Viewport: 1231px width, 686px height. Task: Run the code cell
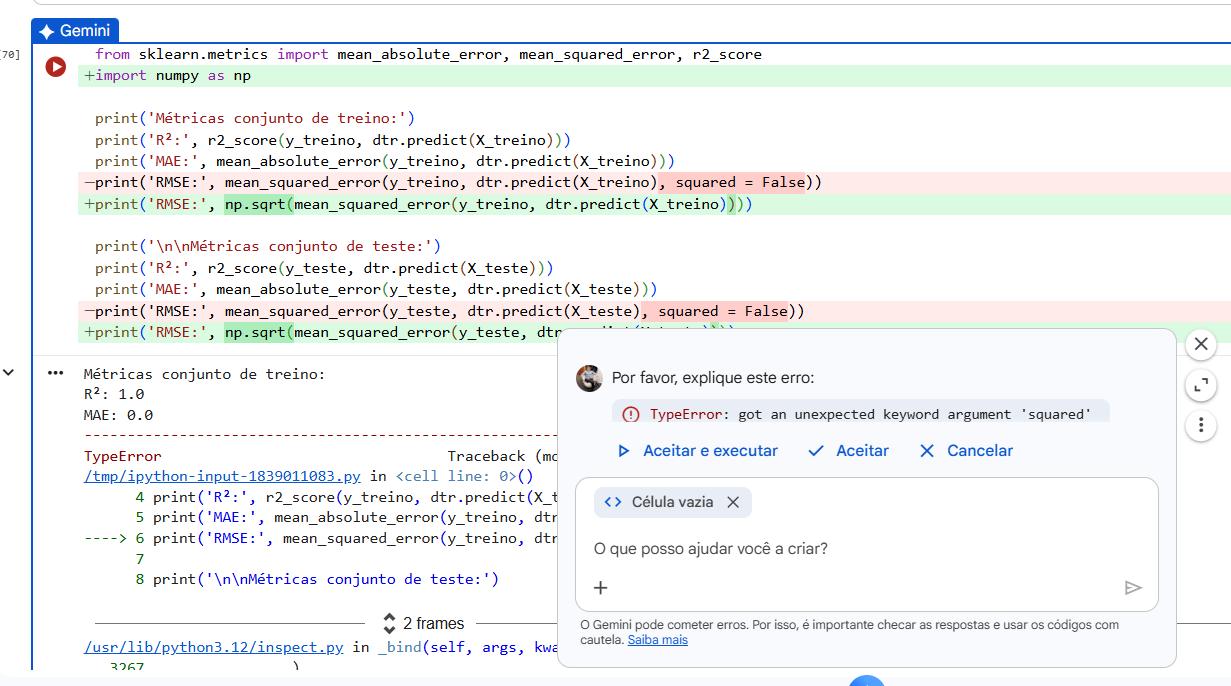click(56, 67)
